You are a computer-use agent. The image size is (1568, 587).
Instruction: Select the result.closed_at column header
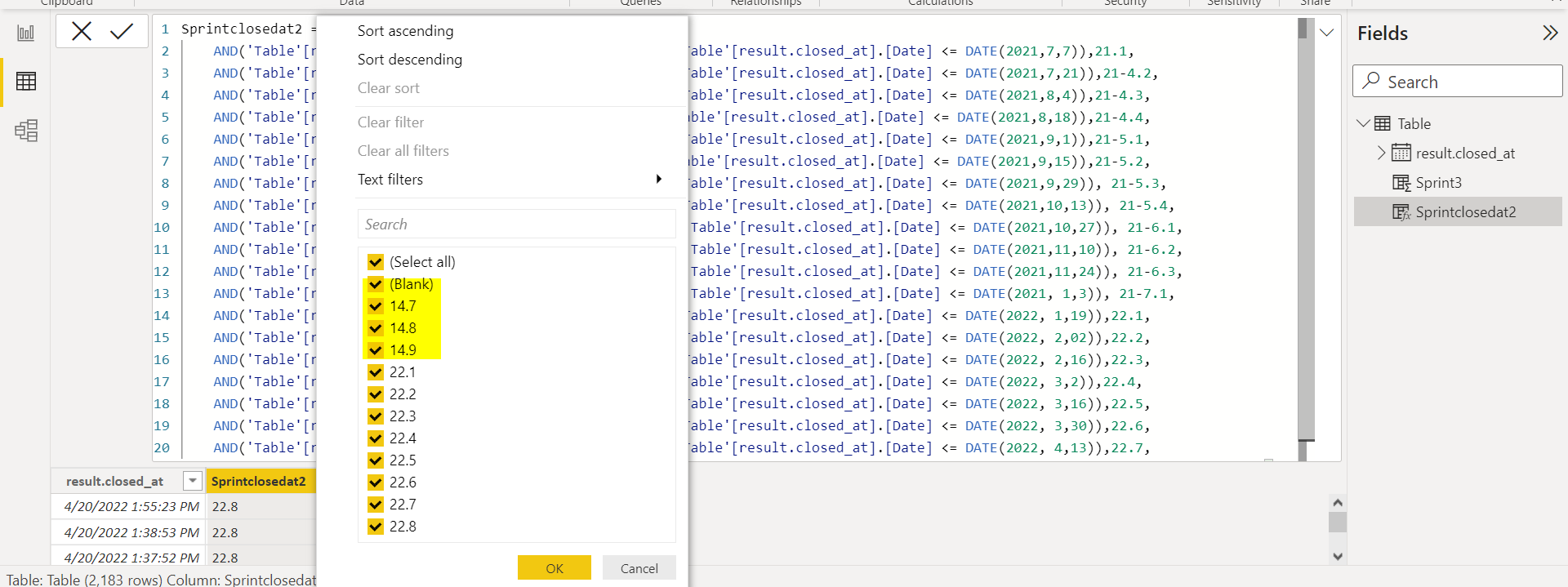click(115, 481)
